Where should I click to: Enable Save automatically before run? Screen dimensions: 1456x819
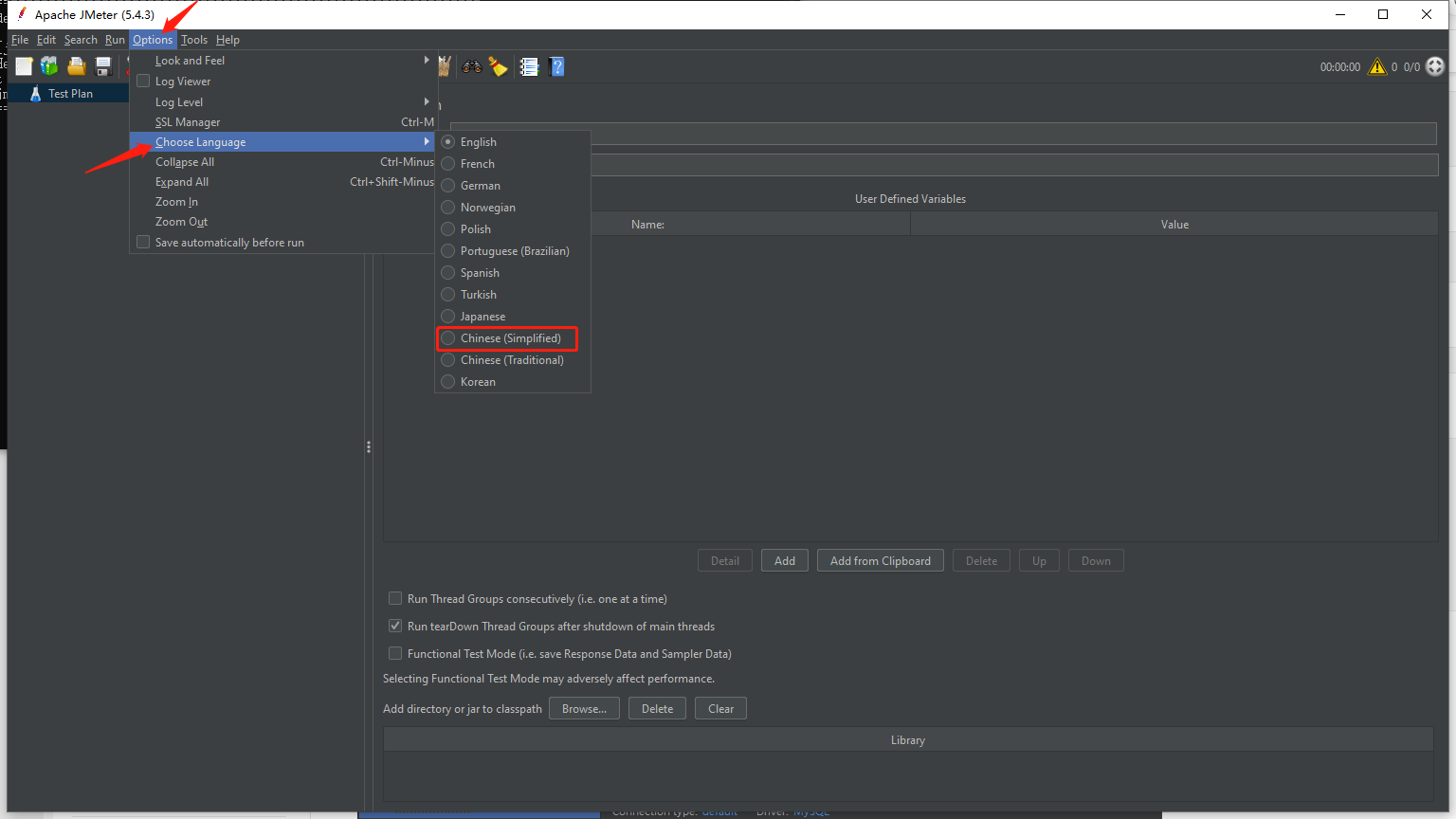click(x=143, y=243)
